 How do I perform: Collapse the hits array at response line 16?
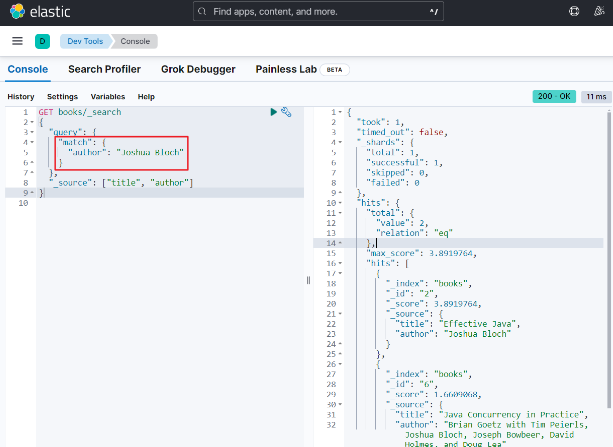click(x=340, y=263)
